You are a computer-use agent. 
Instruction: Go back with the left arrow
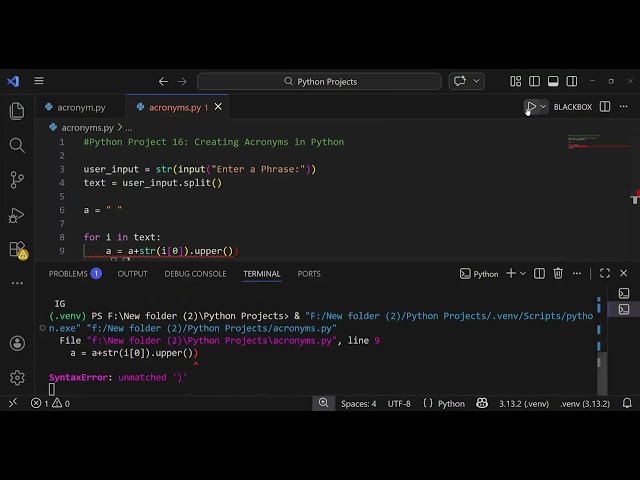(x=163, y=82)
